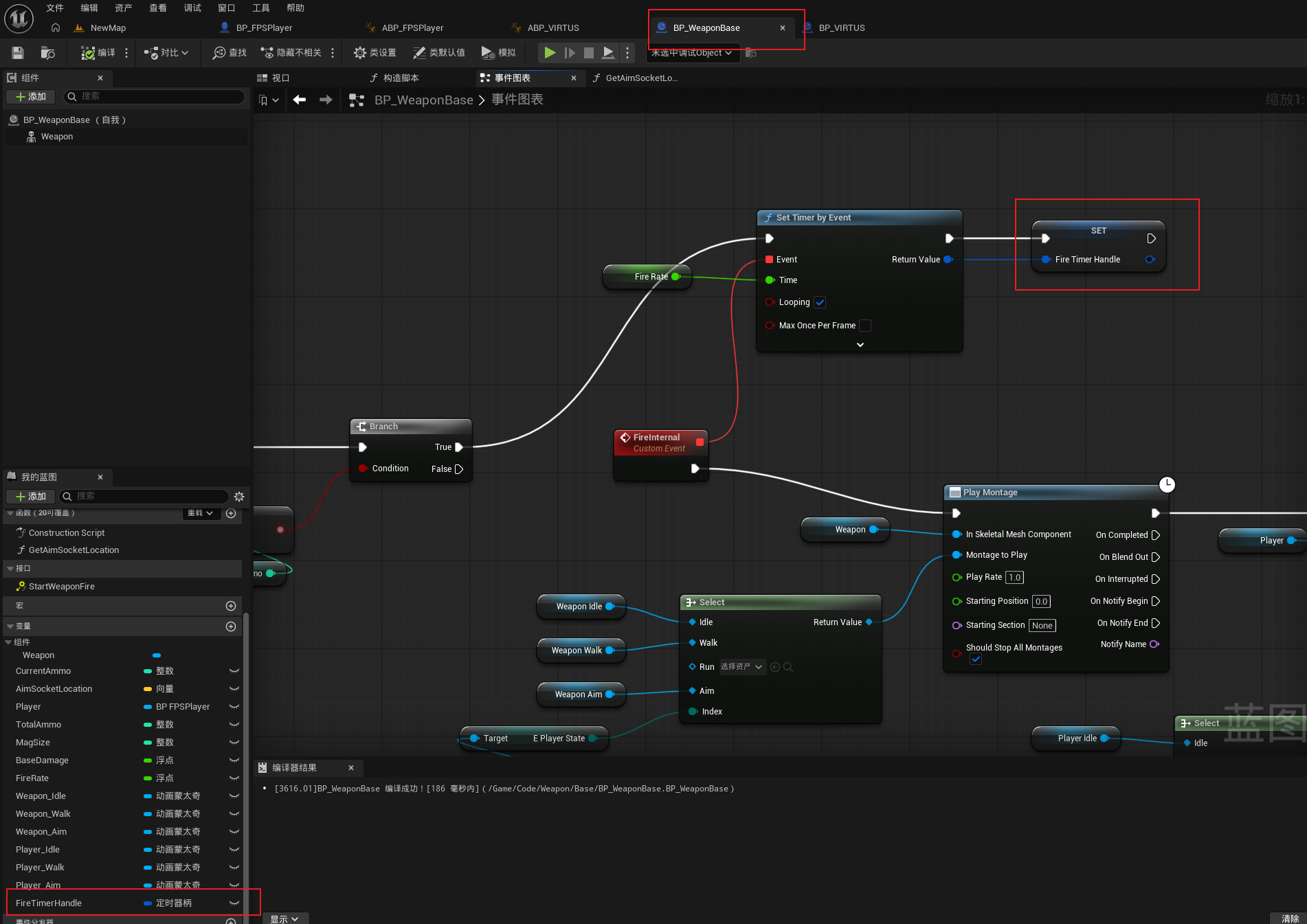Click the color pill of TotalAmmo
Image resolution: width=1307 pixels, height=924 pixels.
click(x=147, y=725)
